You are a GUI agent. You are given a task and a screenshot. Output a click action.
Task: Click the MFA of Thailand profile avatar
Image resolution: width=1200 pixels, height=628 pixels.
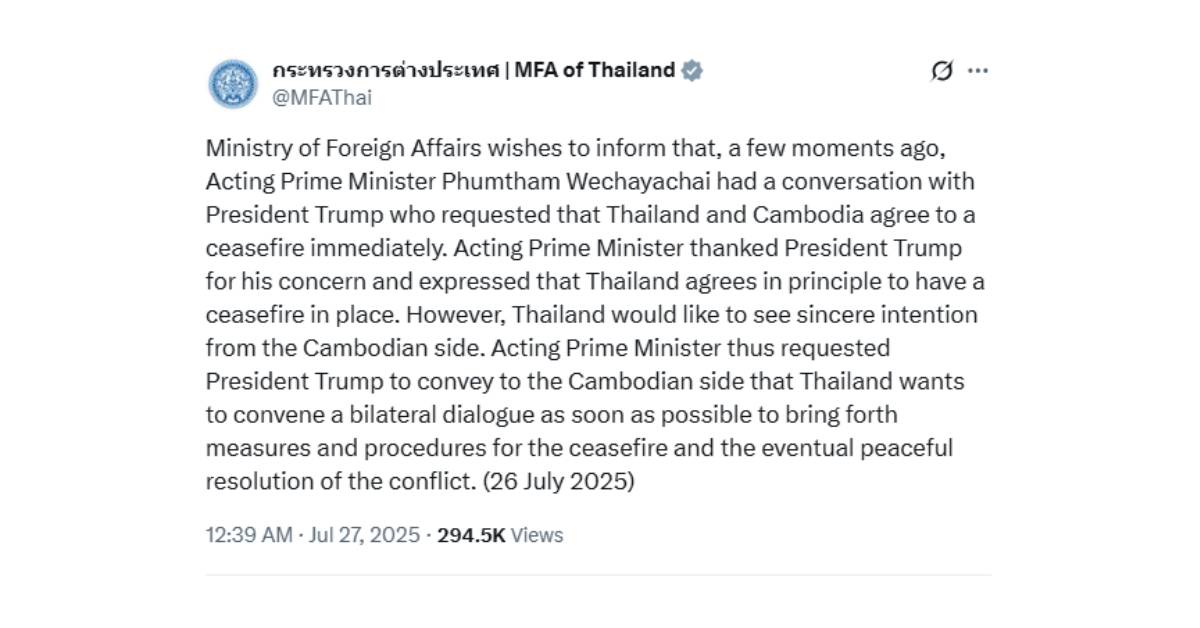tap(233, 83)
